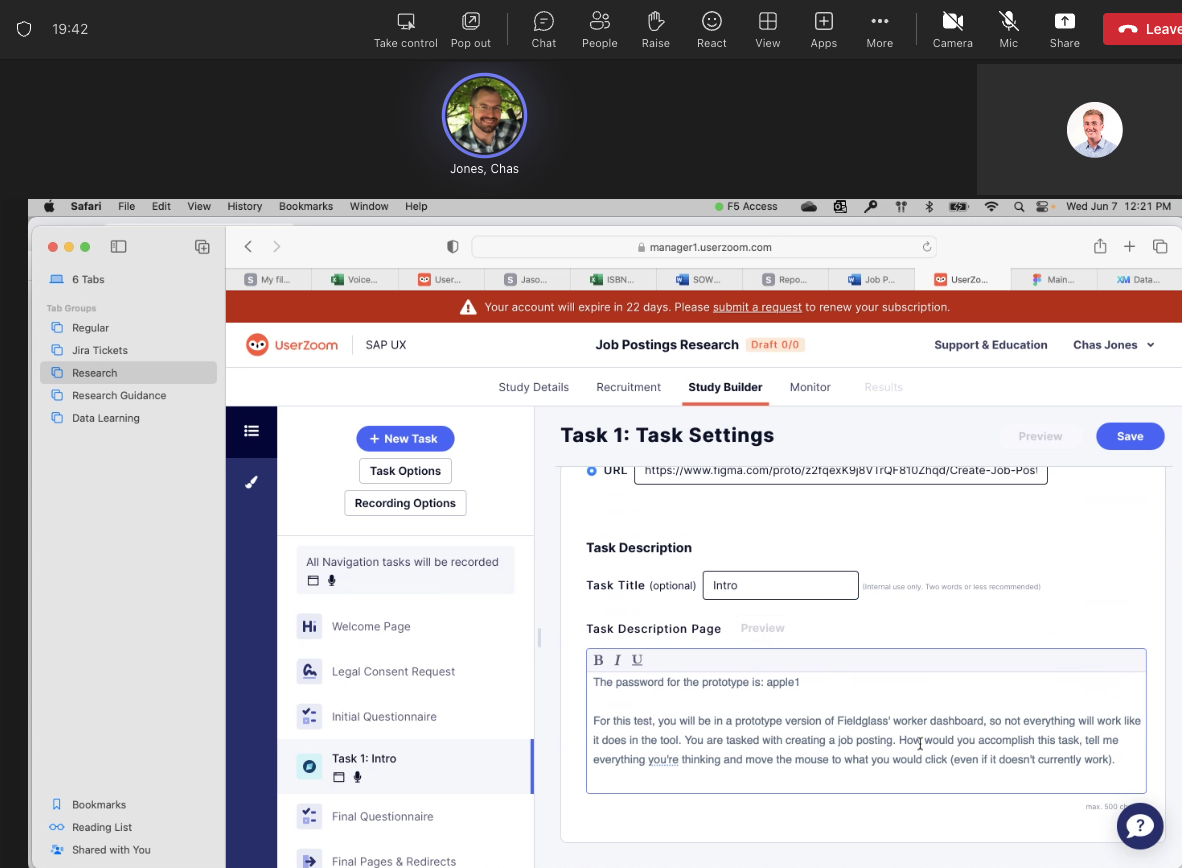Select the Legal Consent Request item

coord(406,671)
